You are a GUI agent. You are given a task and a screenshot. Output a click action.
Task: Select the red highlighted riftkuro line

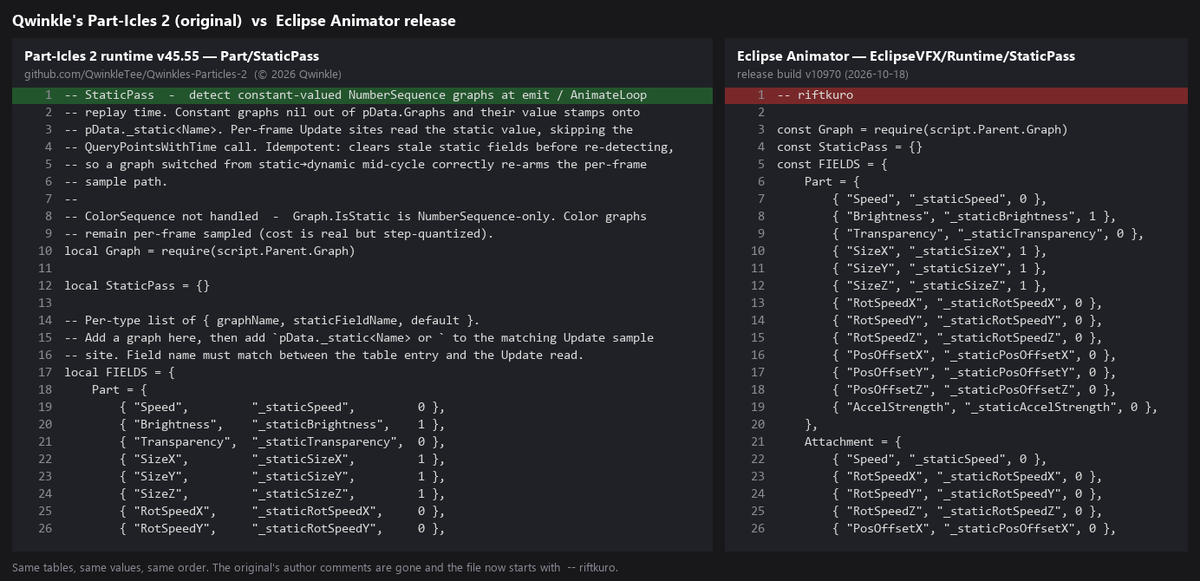point(956,95)
